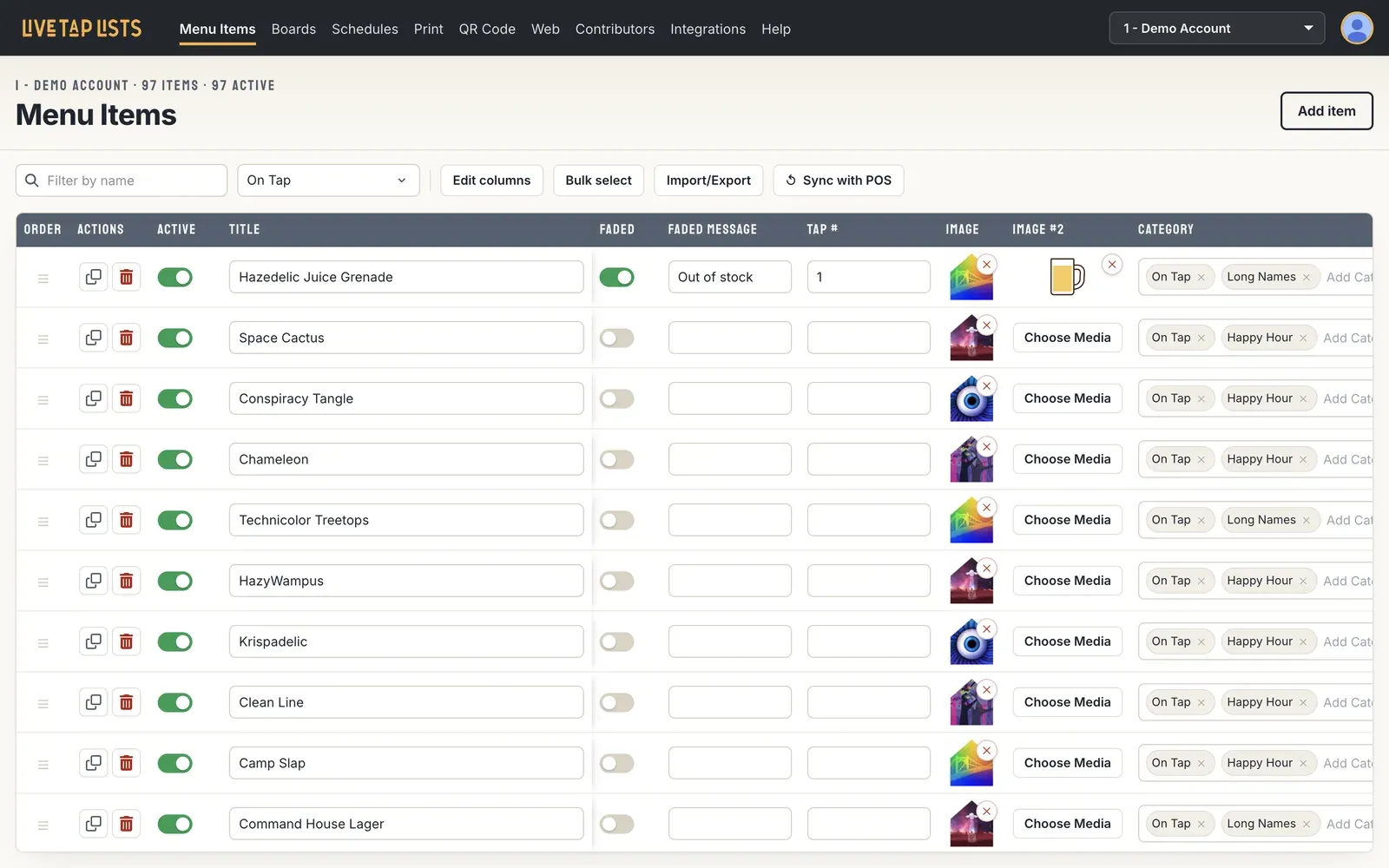The image size is (1389, 868).
Task: Open the Schedules page
Action: click(365, 29)
